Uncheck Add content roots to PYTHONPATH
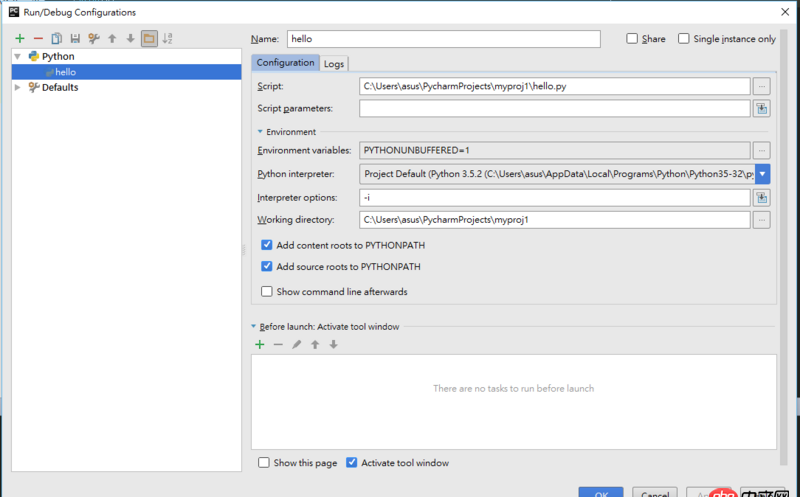The width and height of the screenshot is (800, 497). (x=266, y=245)
